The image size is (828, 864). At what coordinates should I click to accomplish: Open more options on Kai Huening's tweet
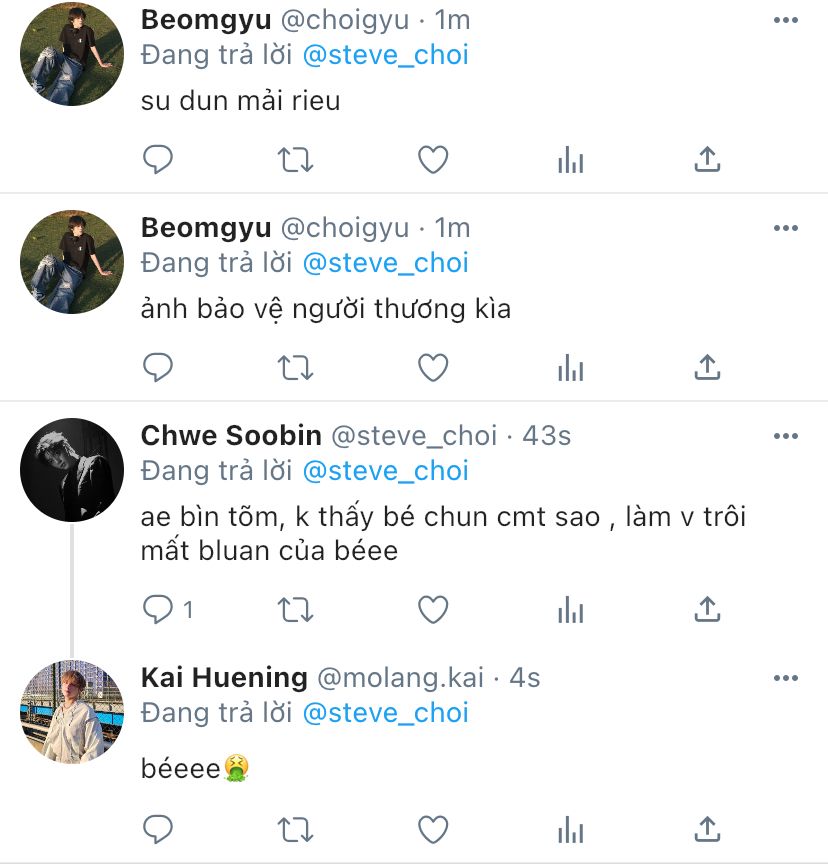[786, 678]
